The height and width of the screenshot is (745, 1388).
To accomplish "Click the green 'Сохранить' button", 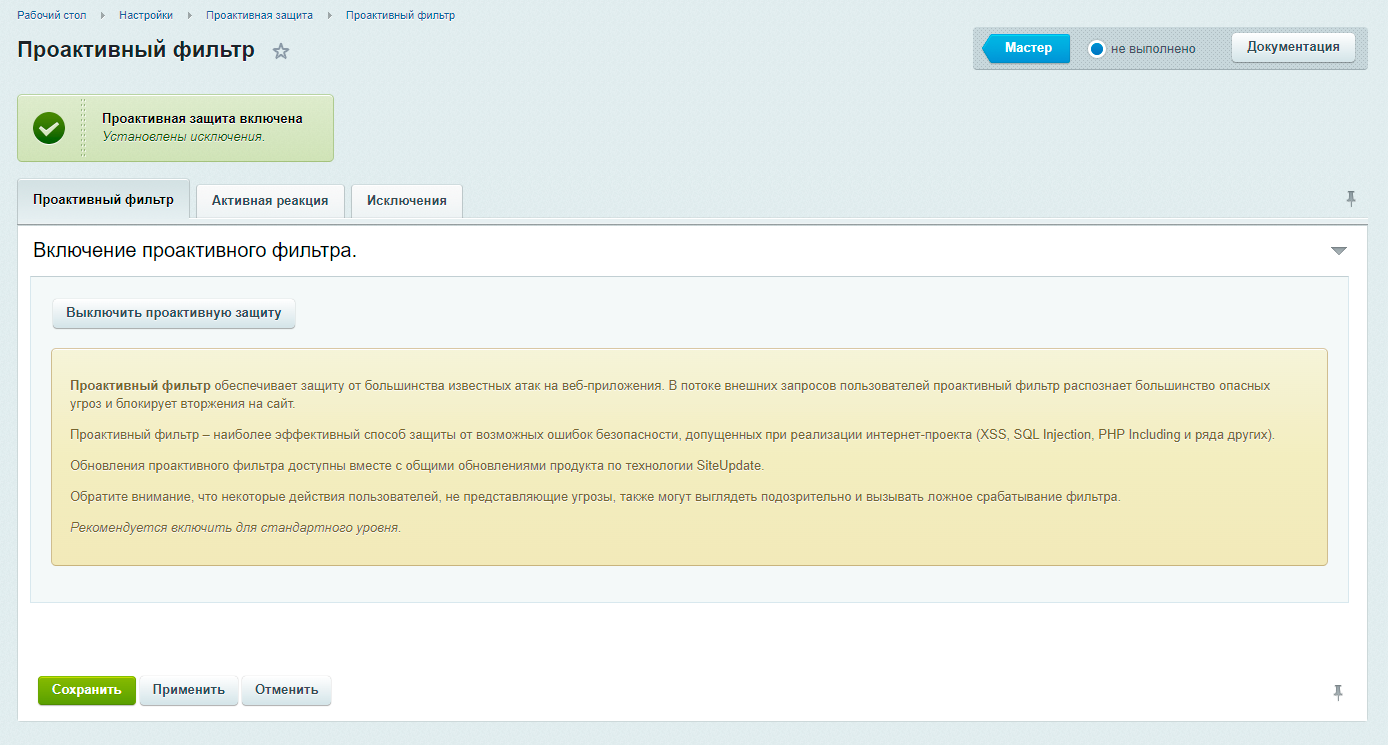I will tap(87, 690).
